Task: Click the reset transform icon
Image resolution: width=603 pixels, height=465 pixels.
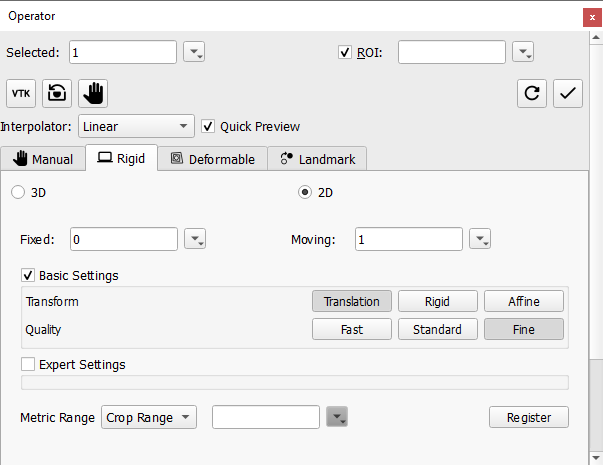Action: (57, 93)
